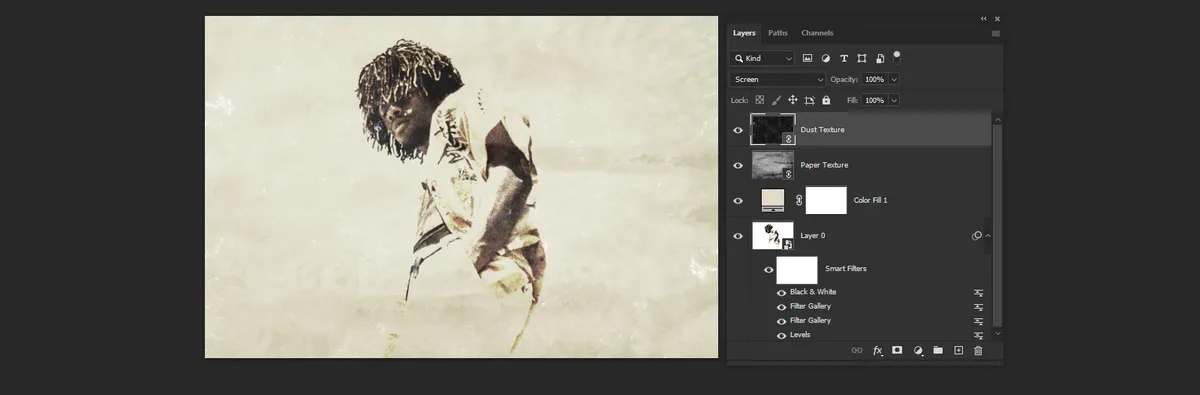Filter for smart object layers
This screenshot has width=1200, height=395.
click(880, 59)
